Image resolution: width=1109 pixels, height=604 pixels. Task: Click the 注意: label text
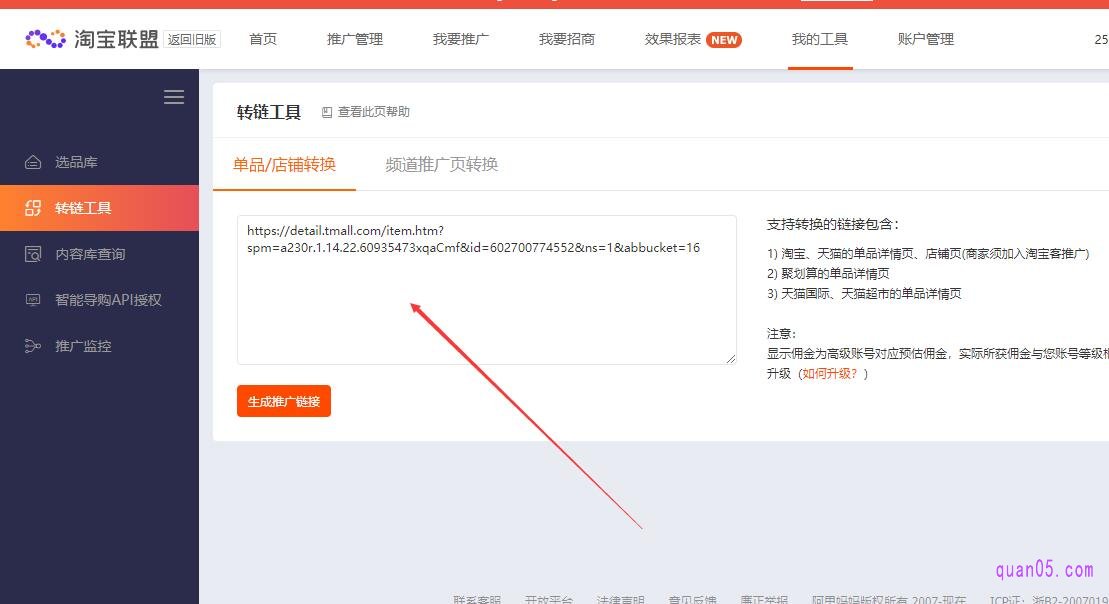coord(782,333)
